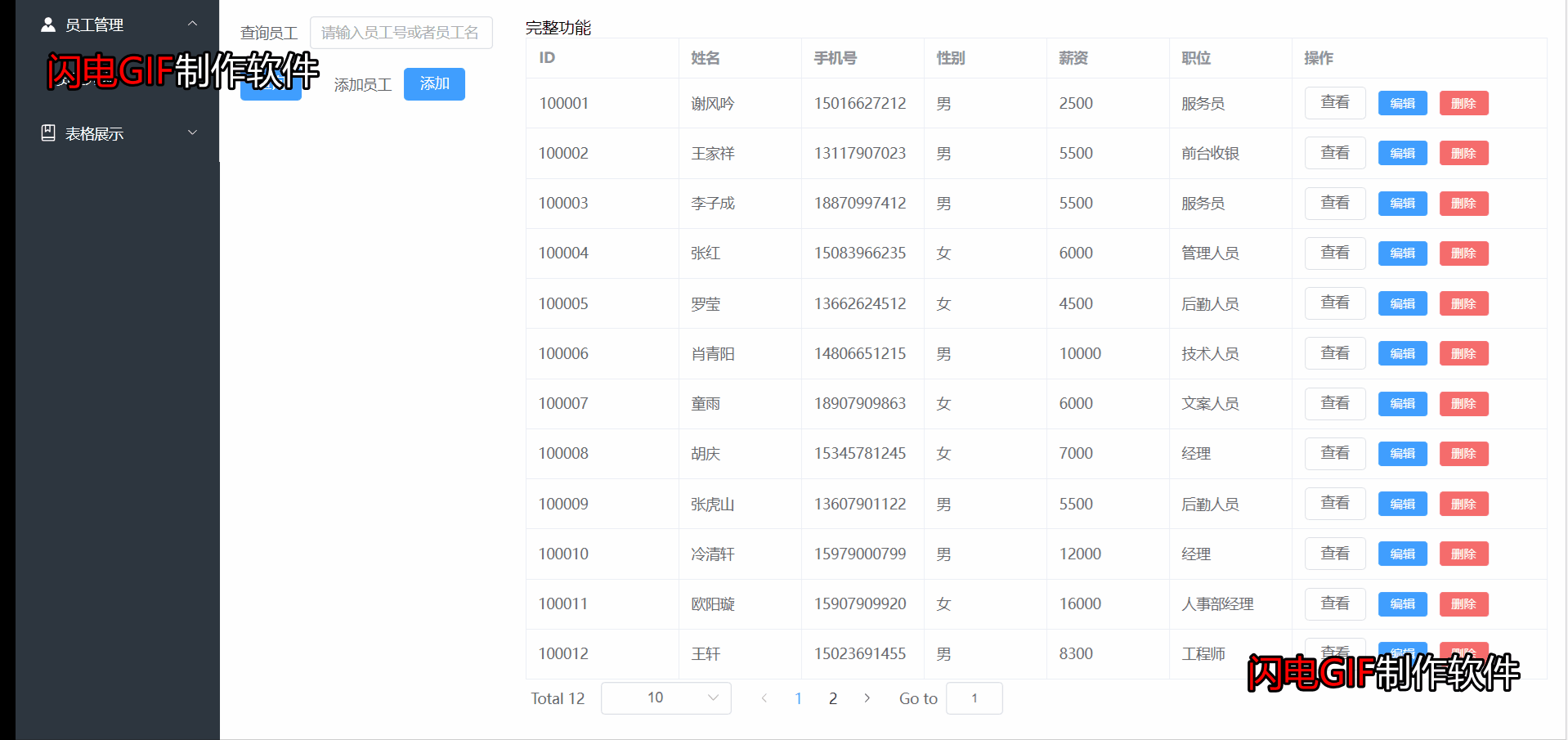Edit employee 童雨 record

[x=1403, y=404]
